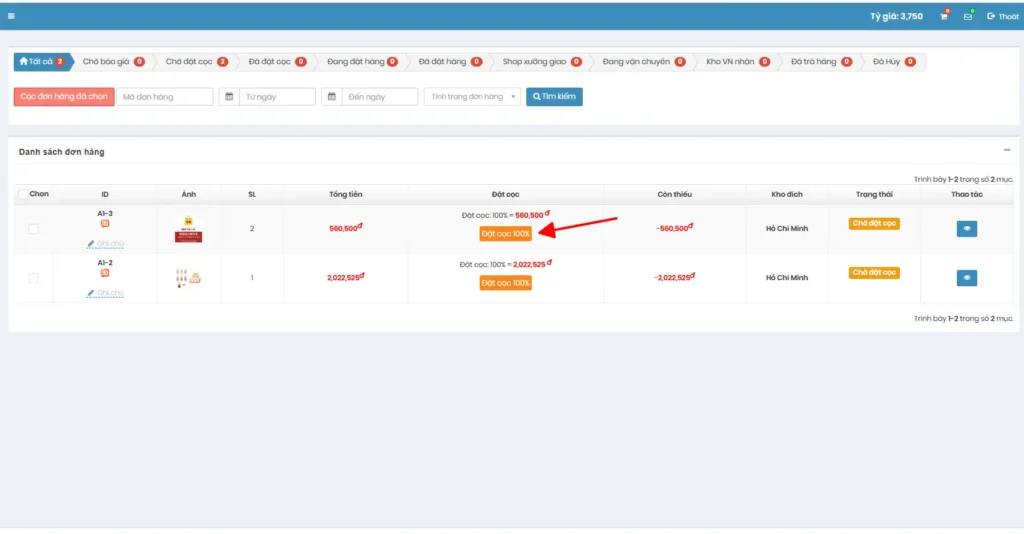Click remaining amount -560,500

coord(673,228)
